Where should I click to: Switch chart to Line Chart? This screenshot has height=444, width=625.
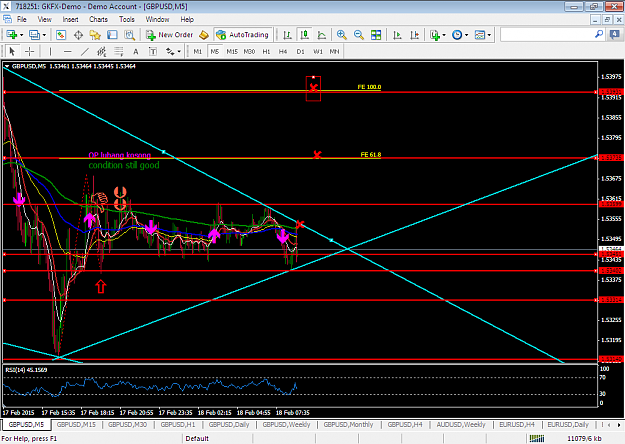322,35
